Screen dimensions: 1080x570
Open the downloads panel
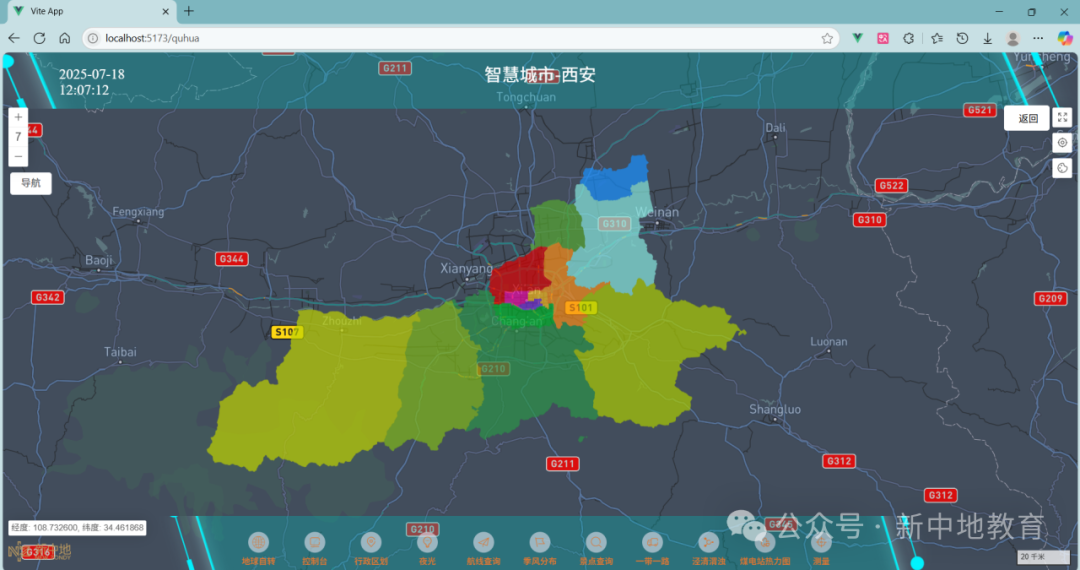pyautogui.click(x=988, y=39)
